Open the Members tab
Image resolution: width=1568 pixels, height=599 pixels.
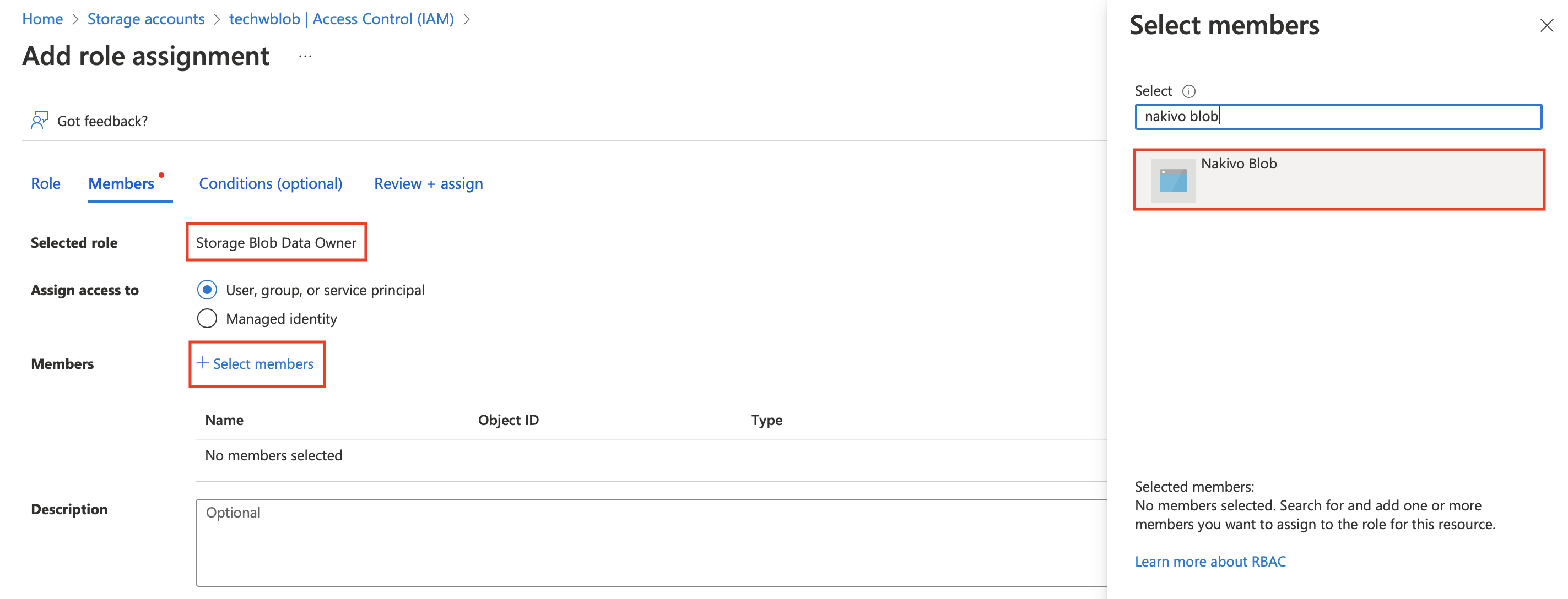click(x=121, y=184)
